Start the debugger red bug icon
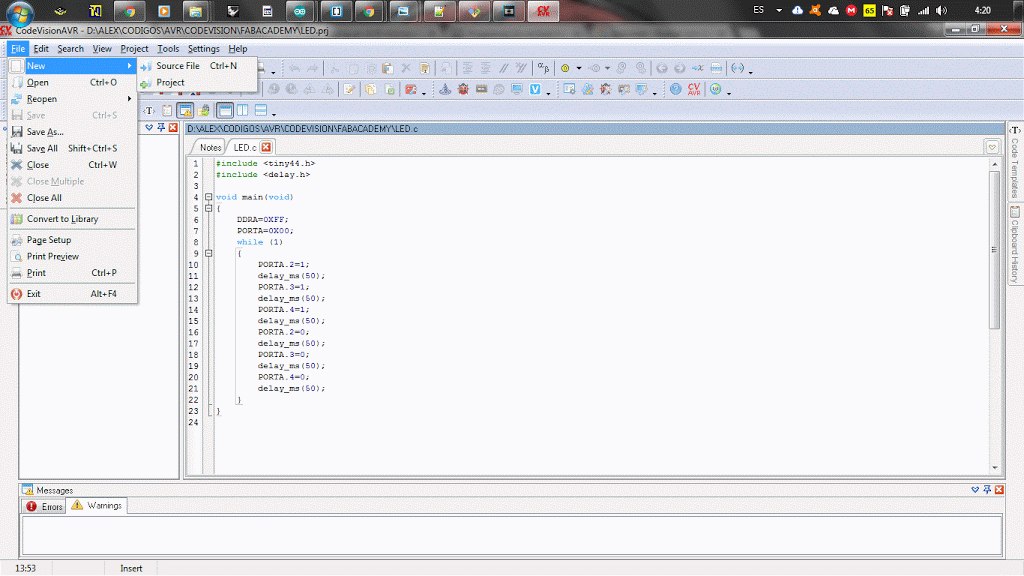Screen dimensions: 1024x576 point(463,89)
